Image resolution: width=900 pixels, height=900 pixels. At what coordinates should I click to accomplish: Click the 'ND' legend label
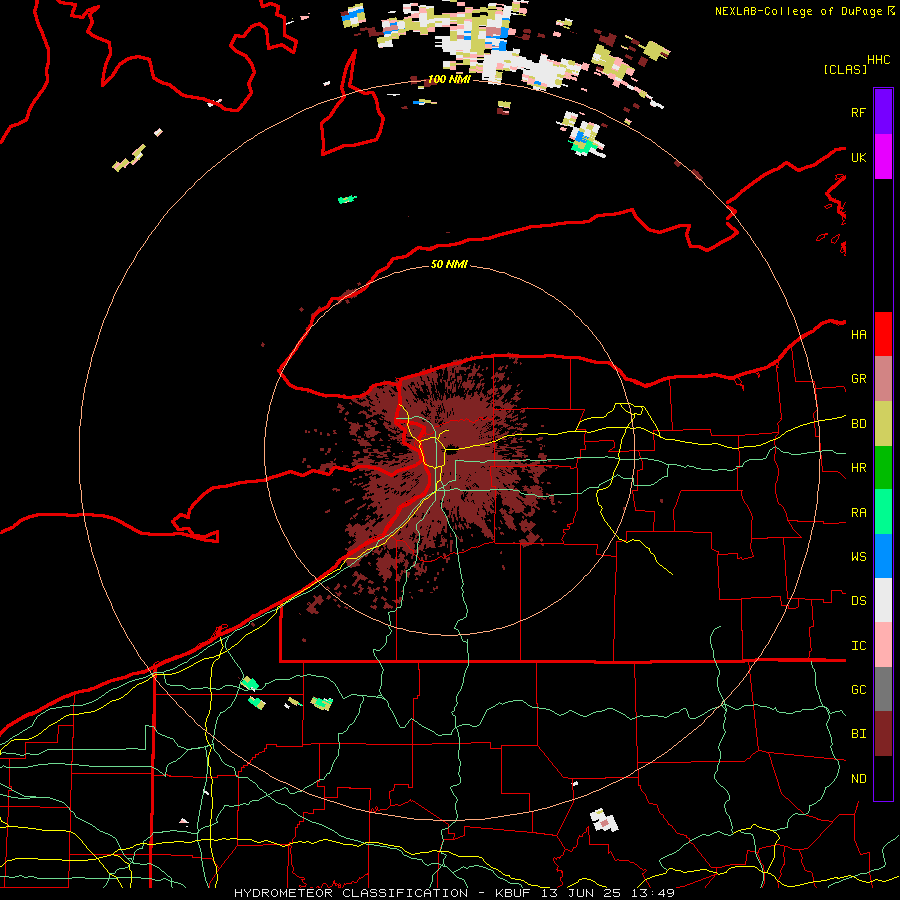[x=859, y=779]
